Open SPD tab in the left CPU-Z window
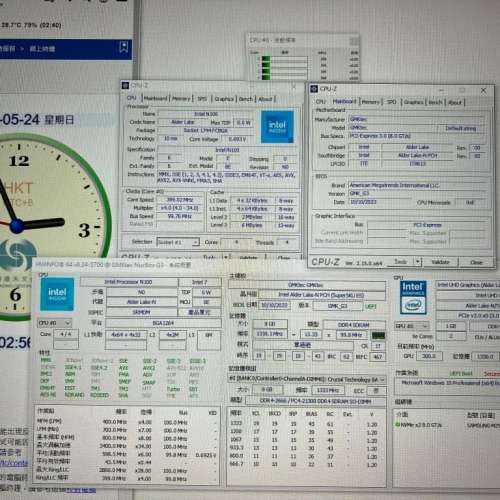500x500 pixels. coord(202,99)
